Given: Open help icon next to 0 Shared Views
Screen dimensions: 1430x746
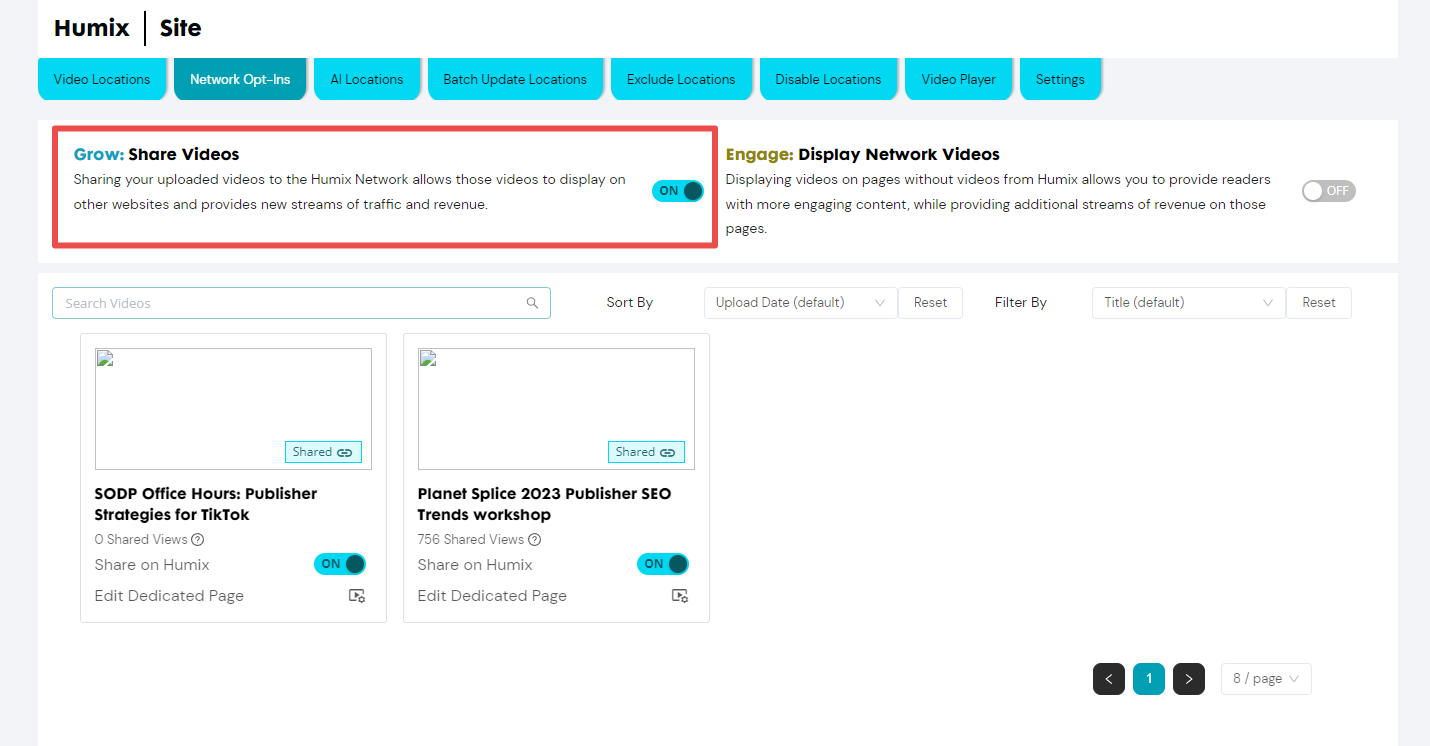Looking at the screenshot, I should [x=198, y=540].
